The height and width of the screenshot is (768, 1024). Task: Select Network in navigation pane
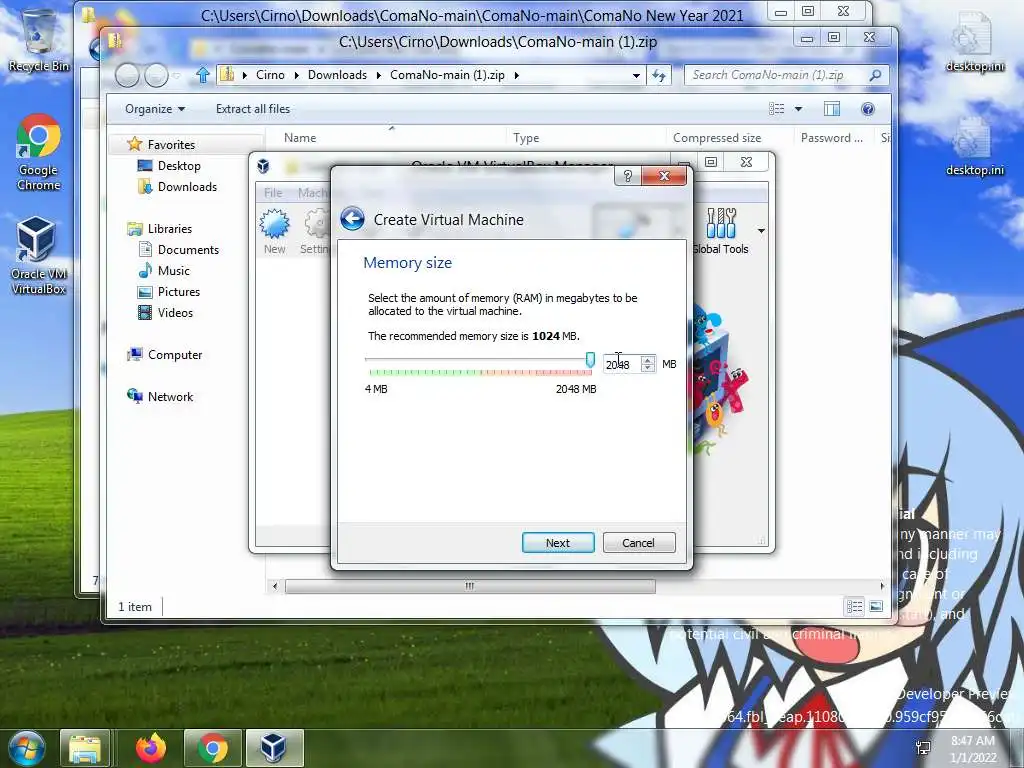[170, 396]
